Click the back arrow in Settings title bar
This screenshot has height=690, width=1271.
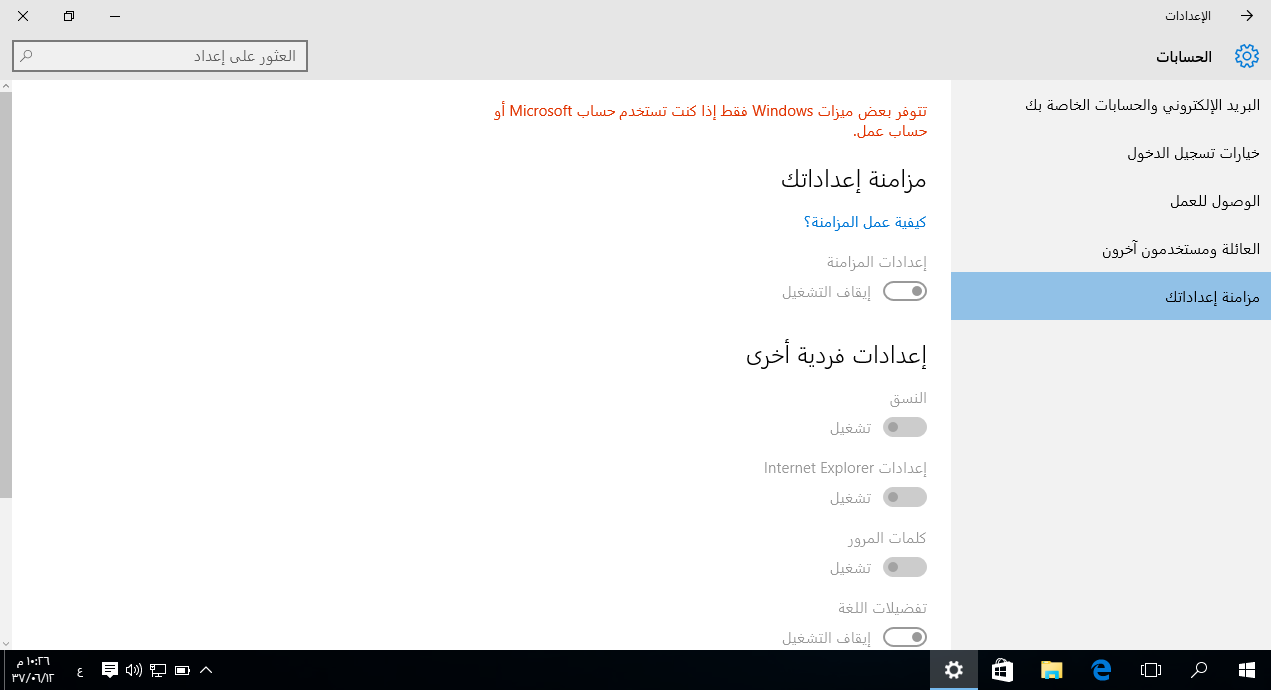tap(1247, 16)
